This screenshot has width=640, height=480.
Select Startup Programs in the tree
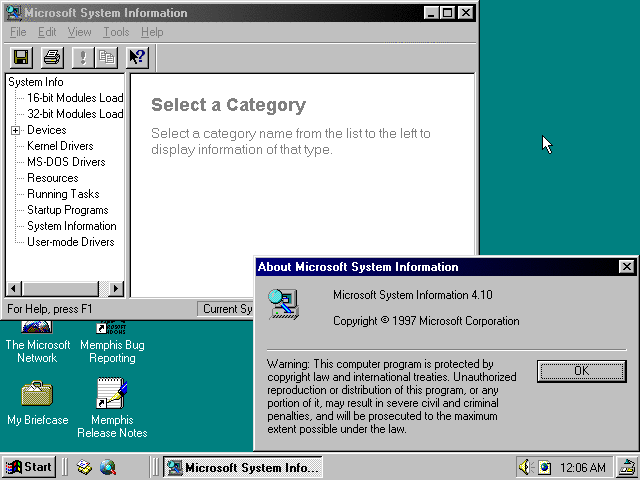tap(68, 210)
